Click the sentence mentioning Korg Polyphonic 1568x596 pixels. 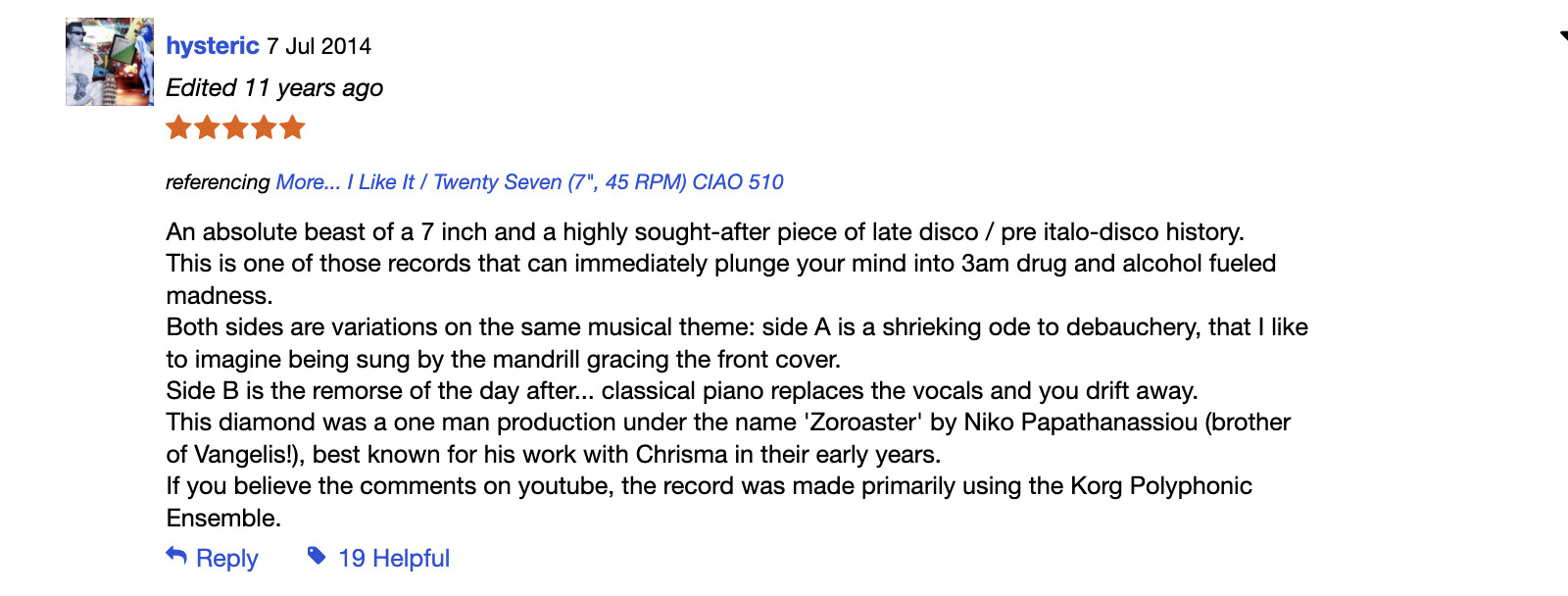tap(709, 486)
